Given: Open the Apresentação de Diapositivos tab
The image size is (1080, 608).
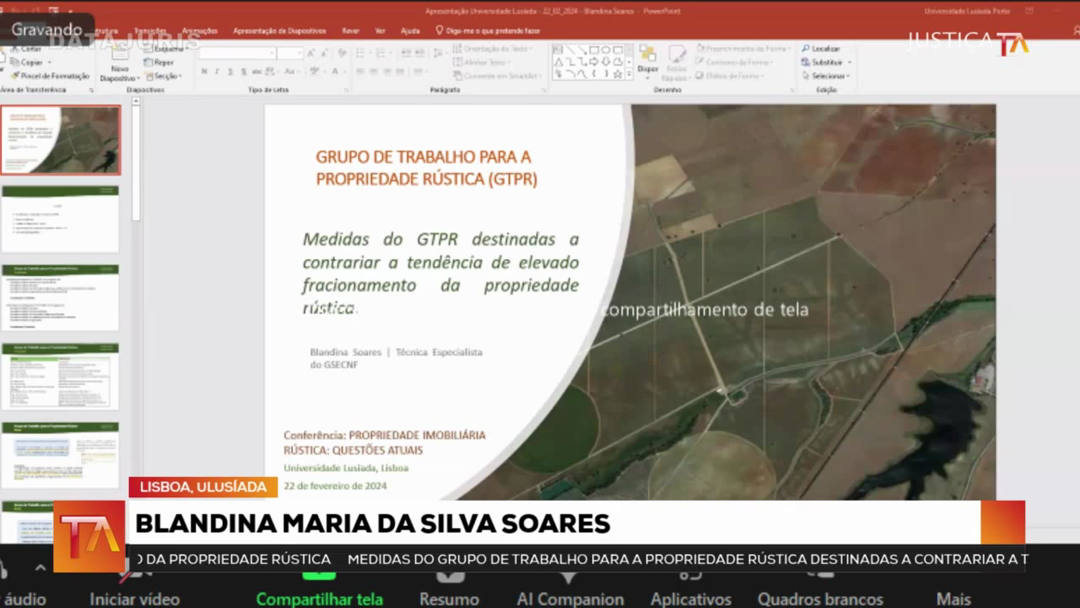Looking at the screenshot, I should 279,31.
